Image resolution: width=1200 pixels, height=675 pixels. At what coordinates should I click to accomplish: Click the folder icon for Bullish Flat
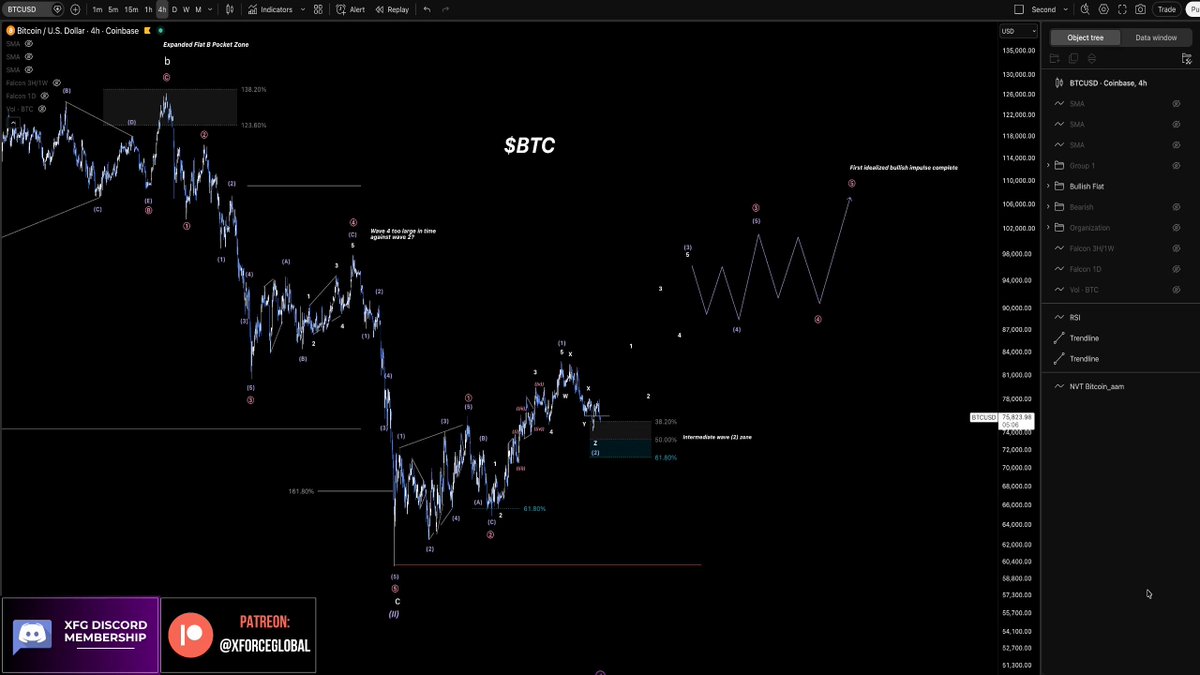click(1060, 186)
